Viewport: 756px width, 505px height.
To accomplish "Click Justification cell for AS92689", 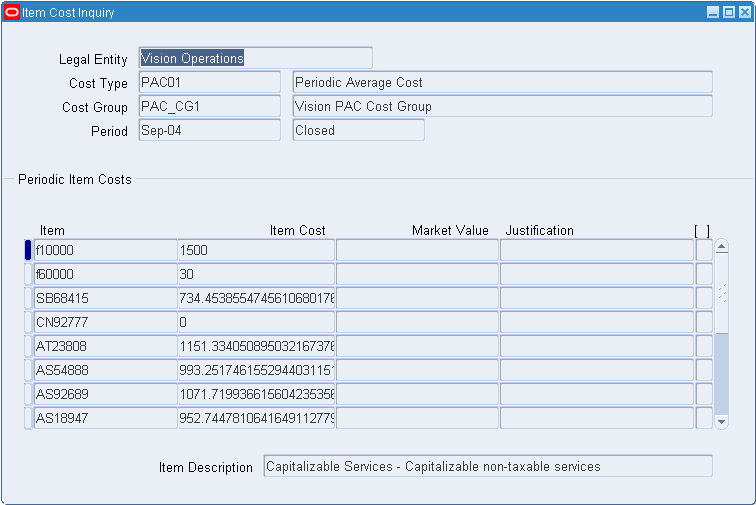I will pos(597,394).
